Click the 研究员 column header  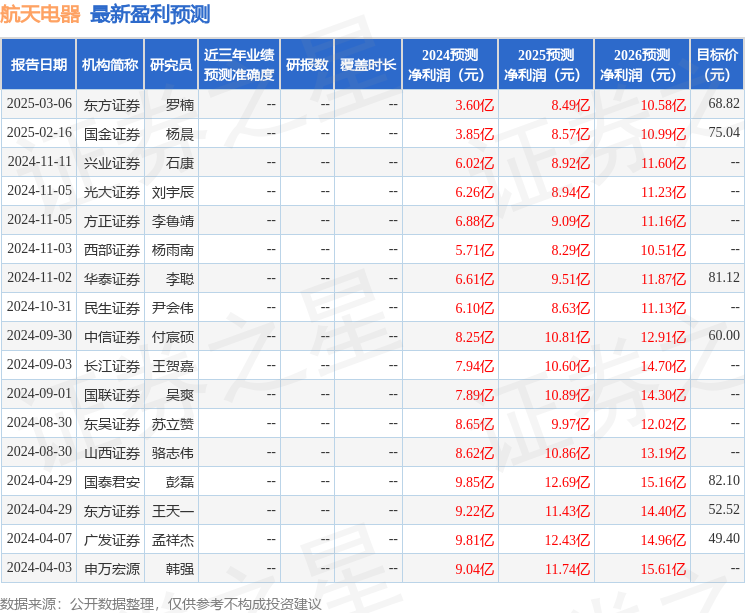click(x=171, y=65)
